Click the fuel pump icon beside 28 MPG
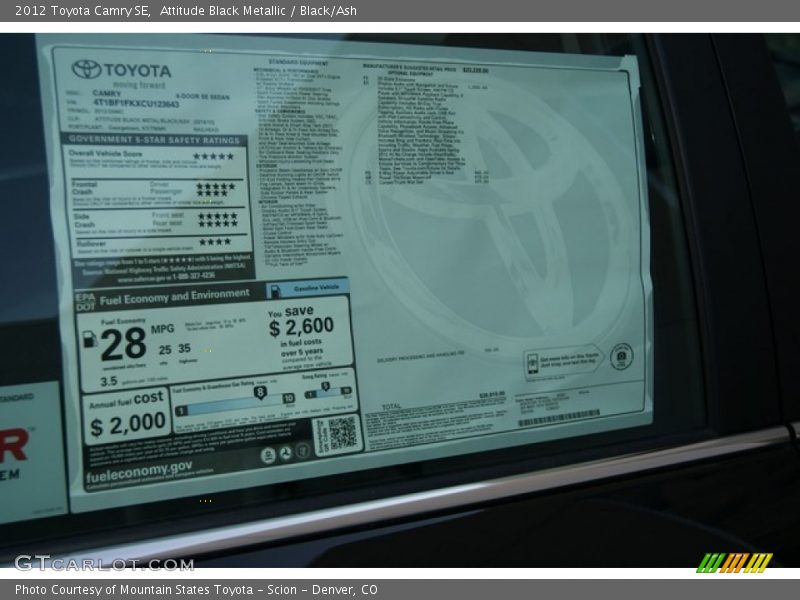Screen dimensions: 800x600 pos(90,339)
